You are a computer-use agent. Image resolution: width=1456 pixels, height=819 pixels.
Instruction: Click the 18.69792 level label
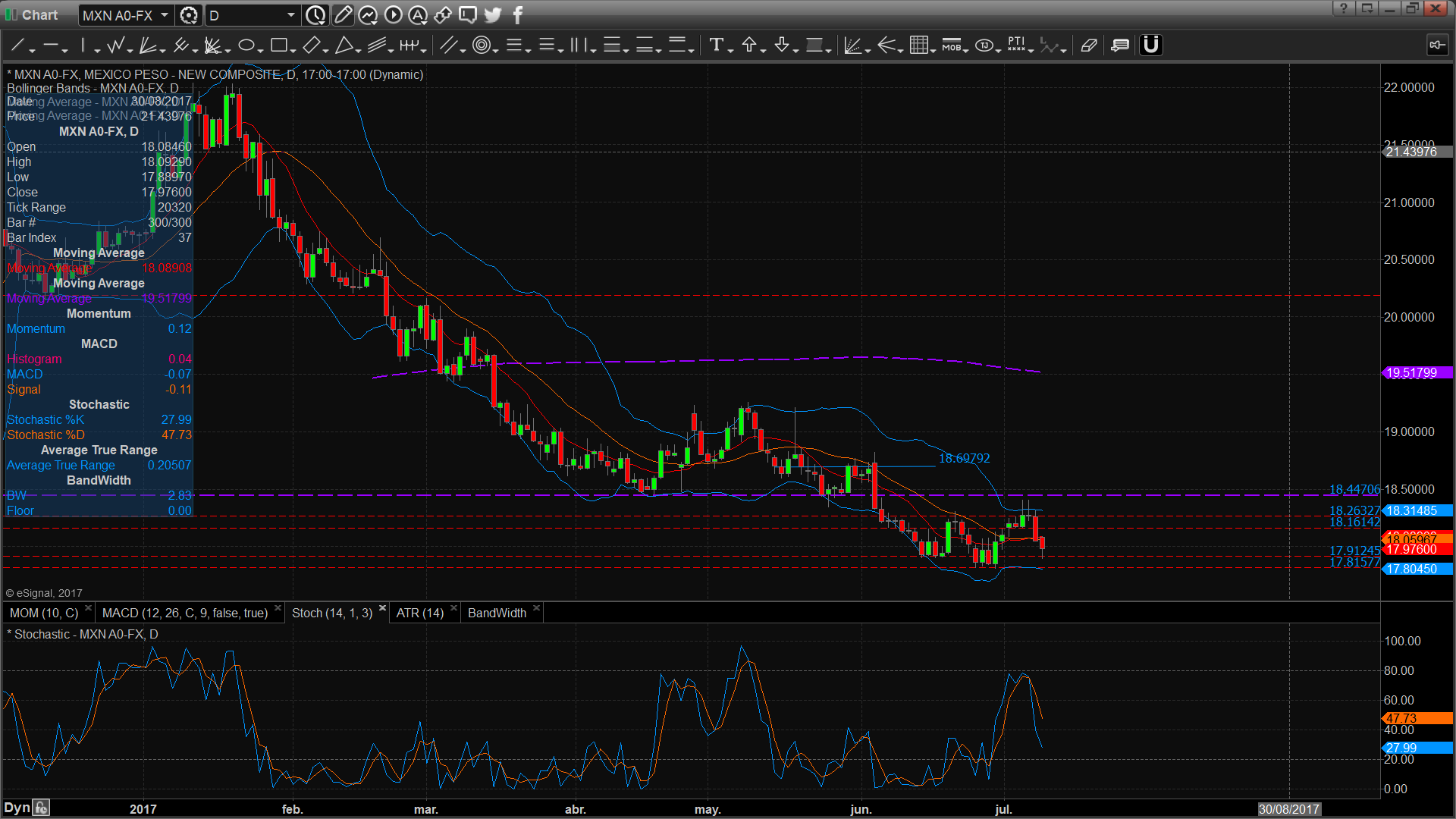pos(965,458)
